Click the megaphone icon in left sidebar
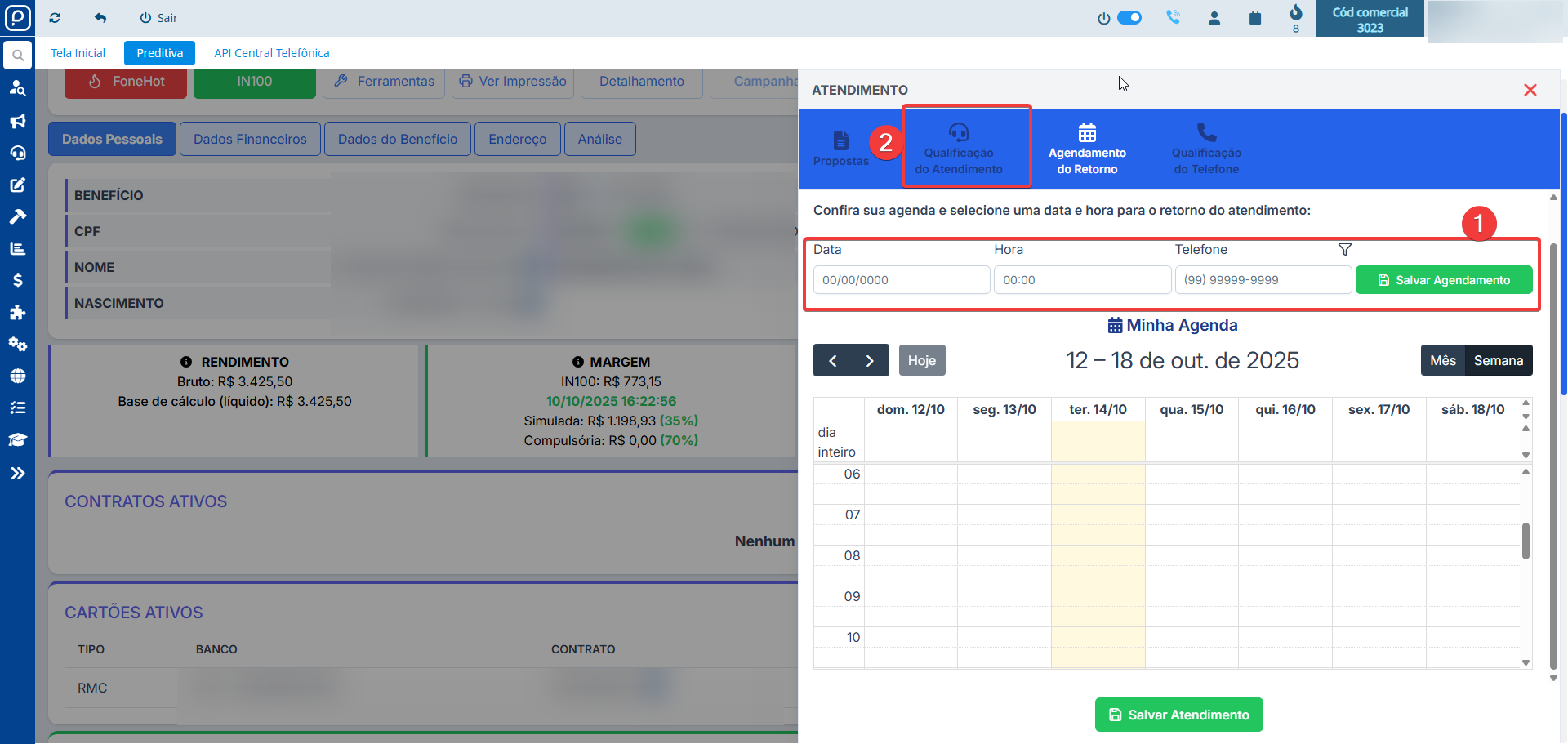The width and height of the screenshot is (1568, 744). 17,121
